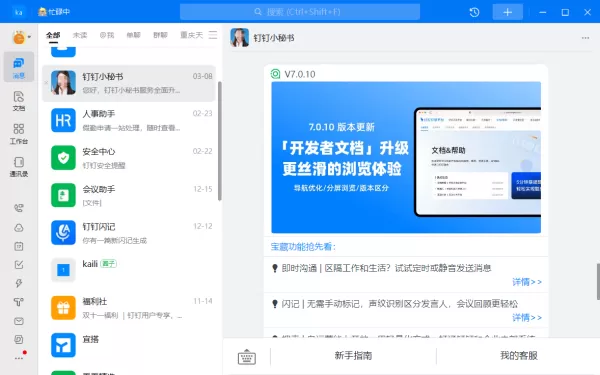Open the 工作台 workbench section
This screenshot has height=375, width=600.
point(19,134)
